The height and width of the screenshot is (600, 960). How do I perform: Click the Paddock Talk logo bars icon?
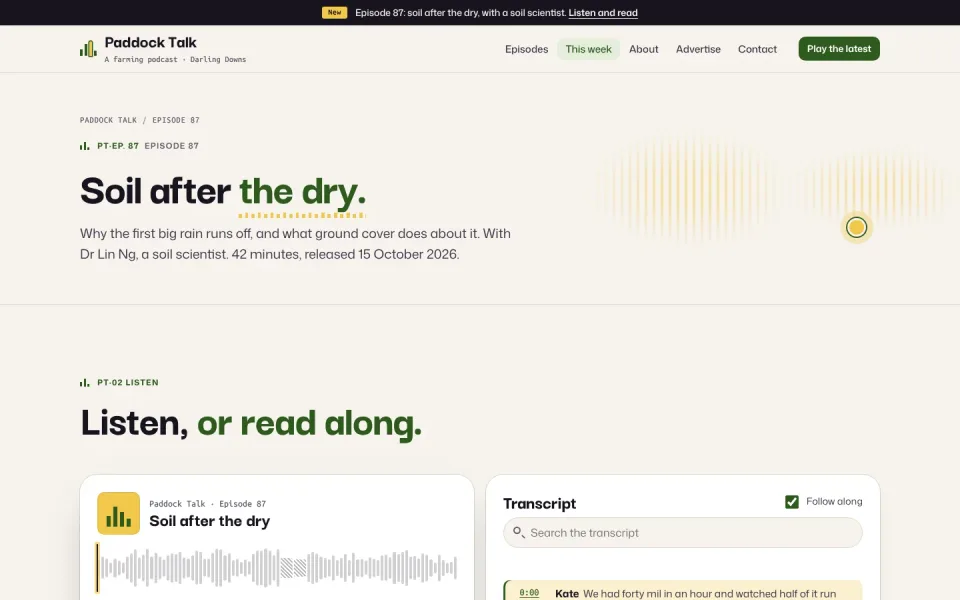pos(88,49)
